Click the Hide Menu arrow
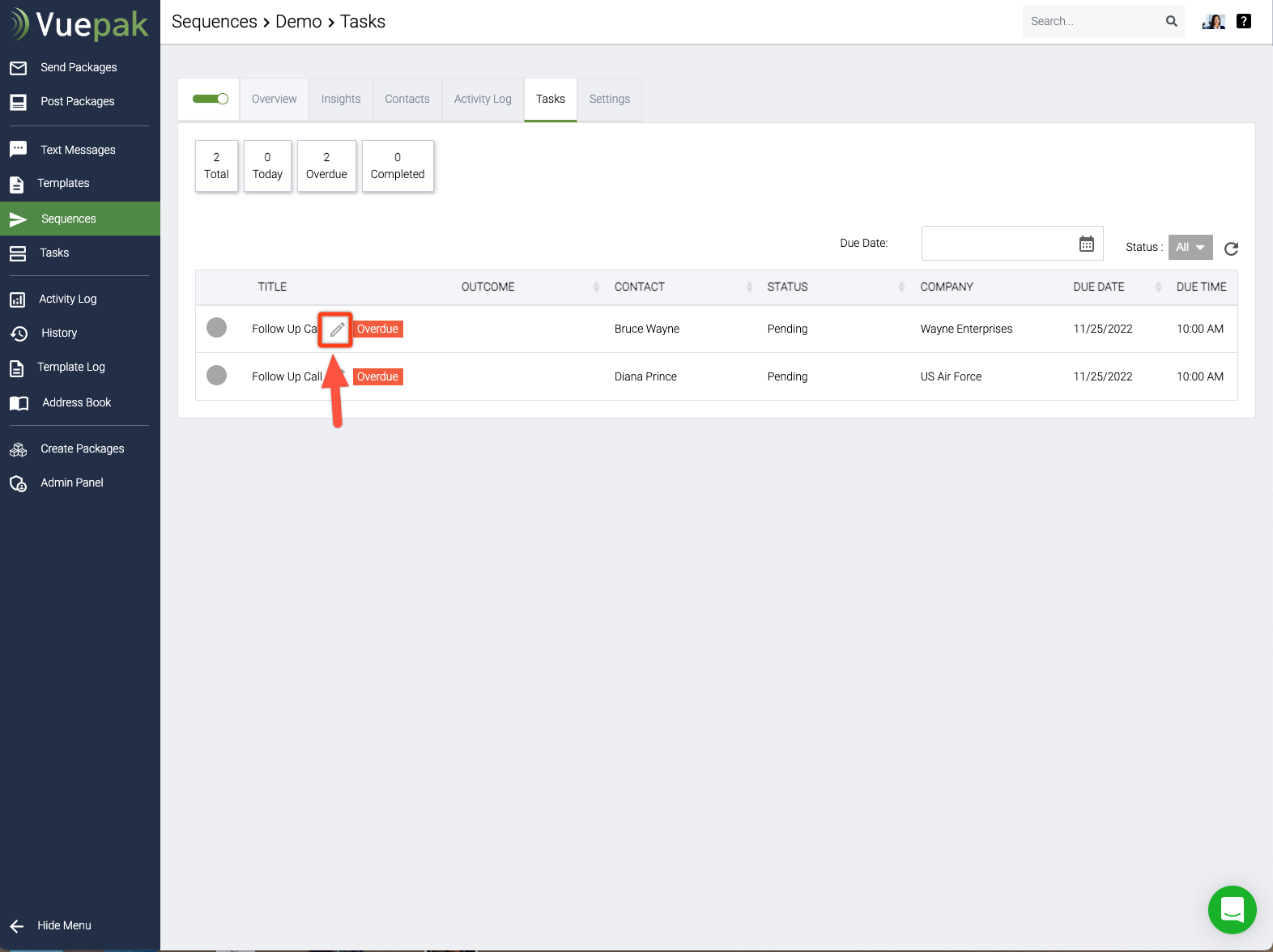 tap(17, 926)
